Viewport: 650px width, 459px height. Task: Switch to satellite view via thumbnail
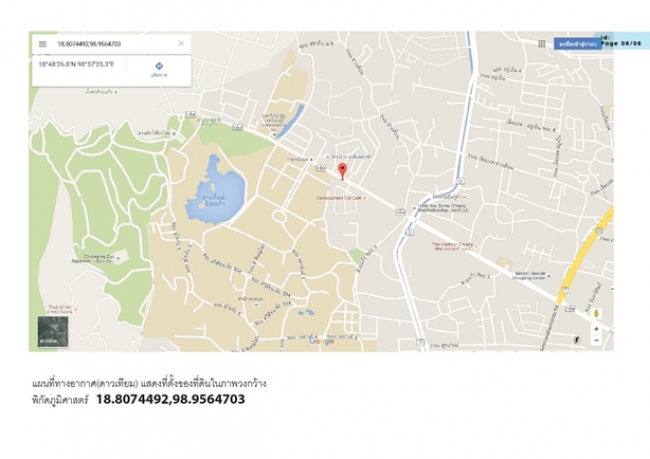point(53,331)
